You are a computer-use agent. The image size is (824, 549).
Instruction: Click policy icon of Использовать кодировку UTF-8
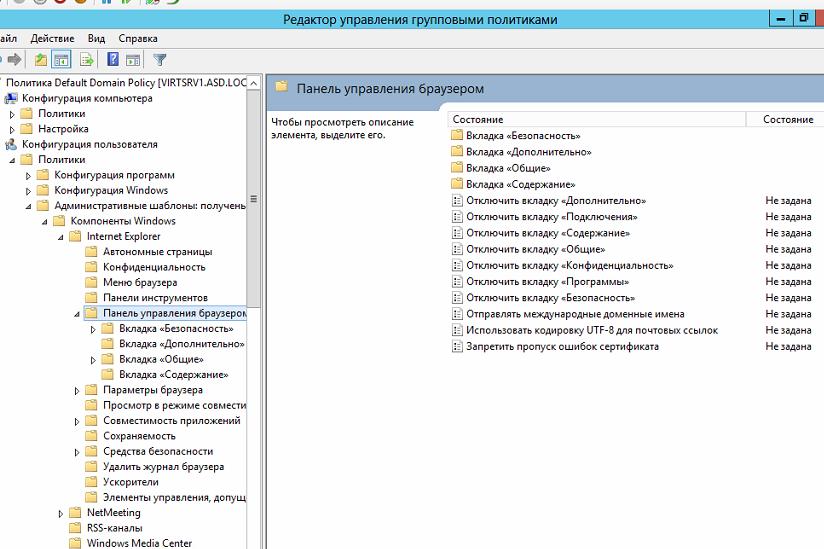457,330
